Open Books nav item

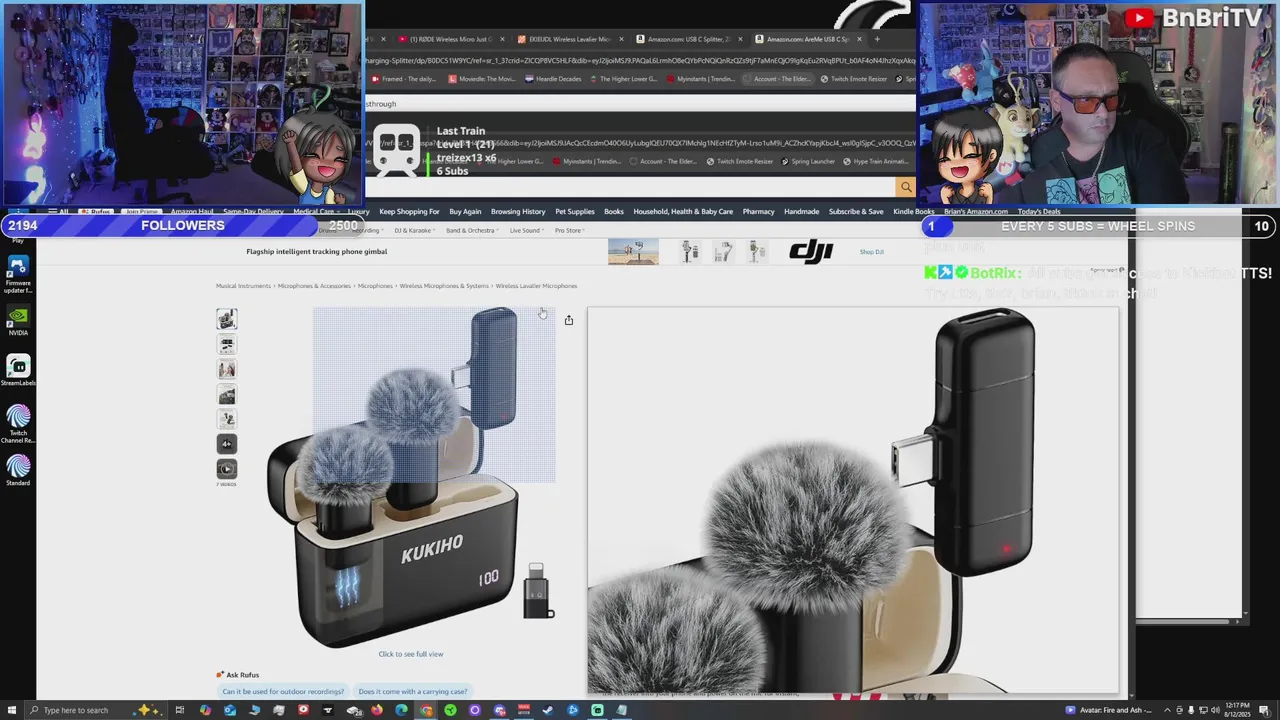614,212
